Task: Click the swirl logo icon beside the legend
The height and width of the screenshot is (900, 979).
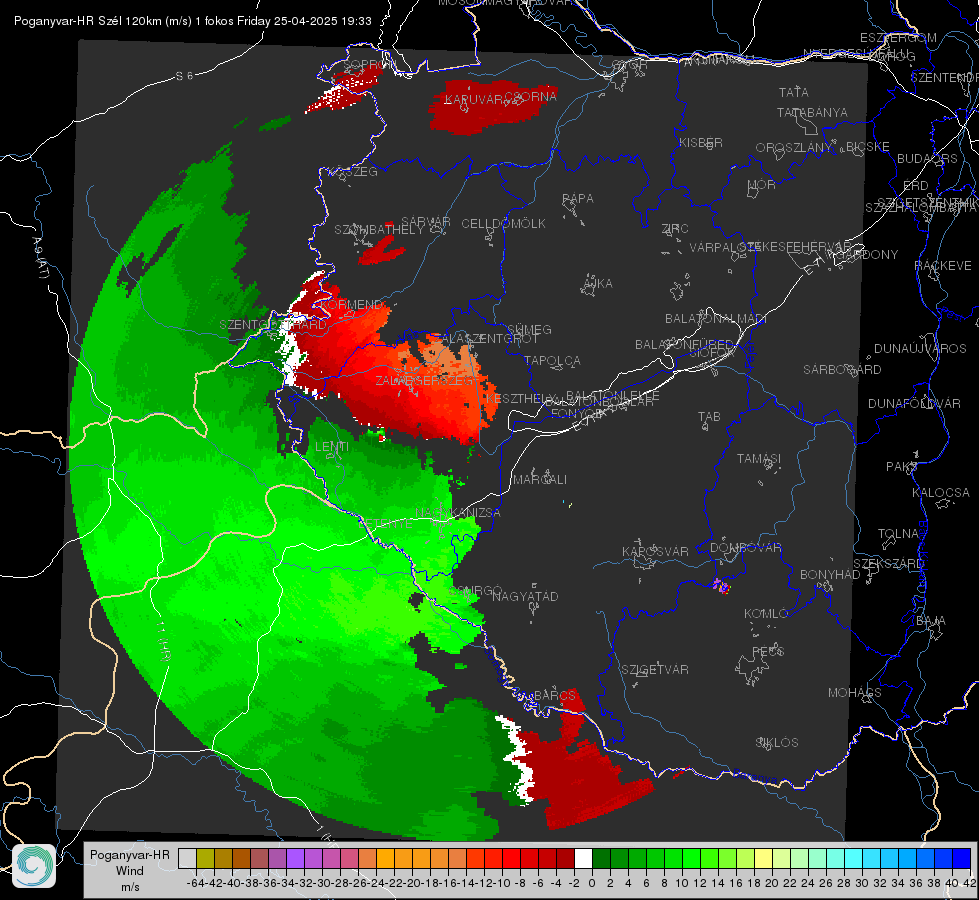Action: click(x=34, y=866)
